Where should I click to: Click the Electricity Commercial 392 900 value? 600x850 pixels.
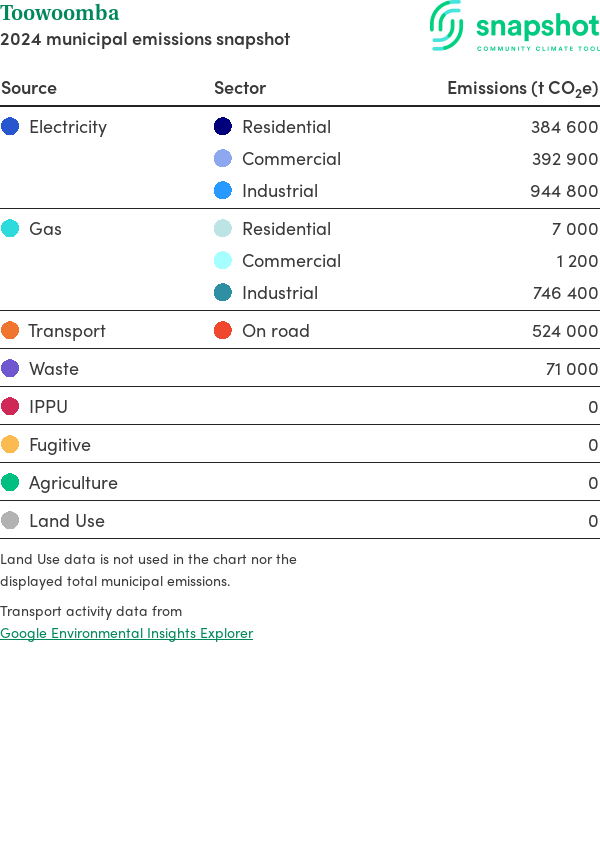(564, 159)
